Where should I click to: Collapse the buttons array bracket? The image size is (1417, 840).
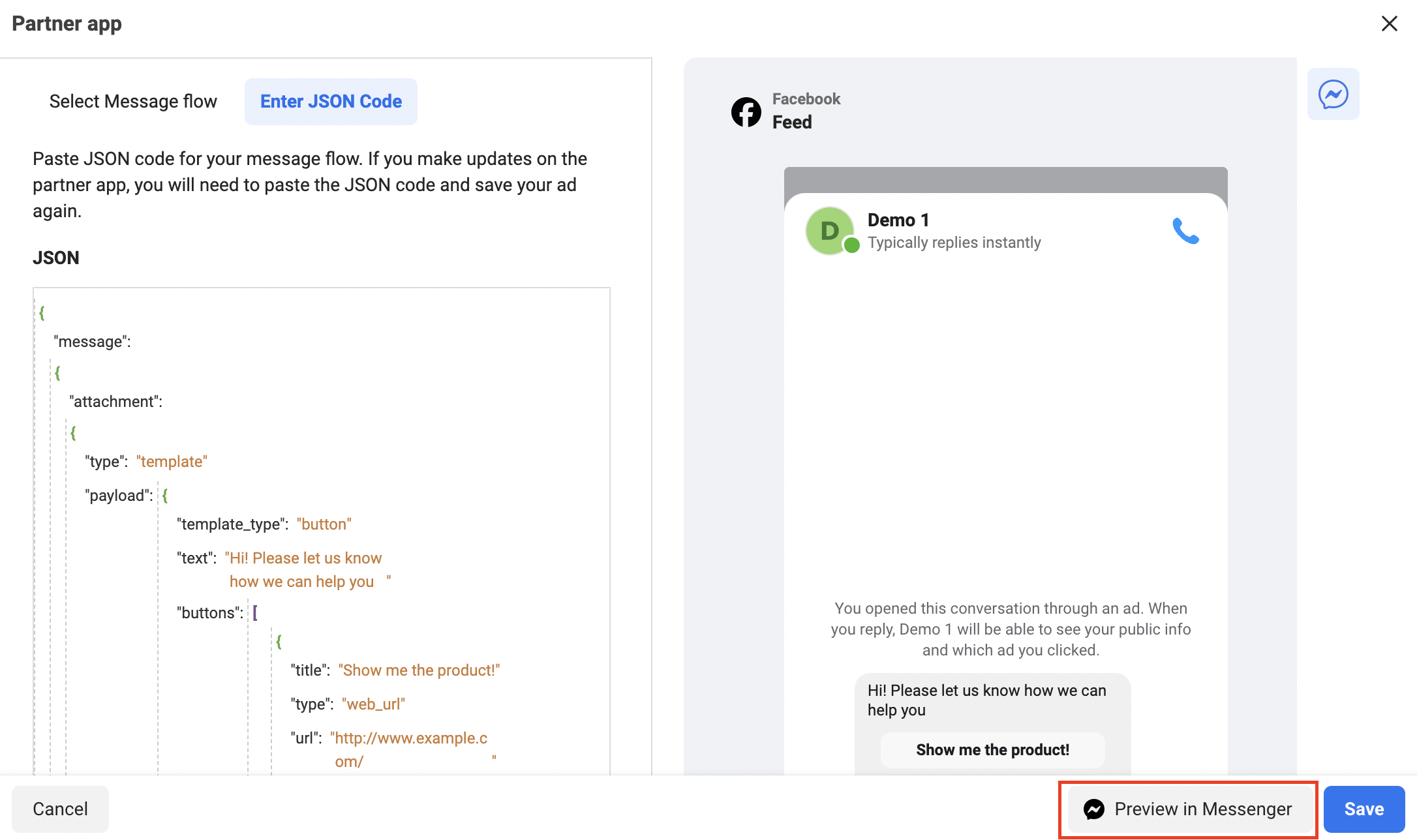coord(255,612)
